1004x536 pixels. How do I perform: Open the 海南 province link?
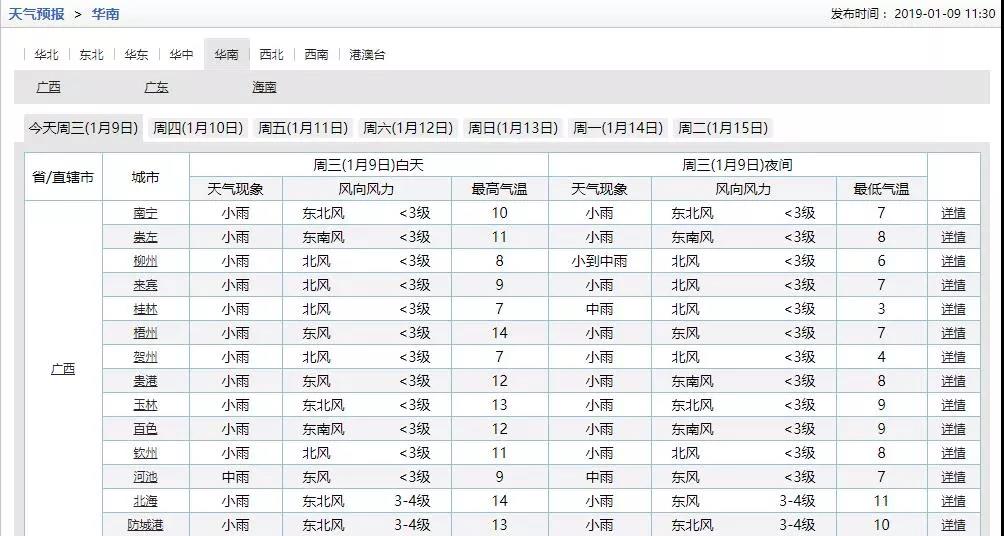coord(264,88)
